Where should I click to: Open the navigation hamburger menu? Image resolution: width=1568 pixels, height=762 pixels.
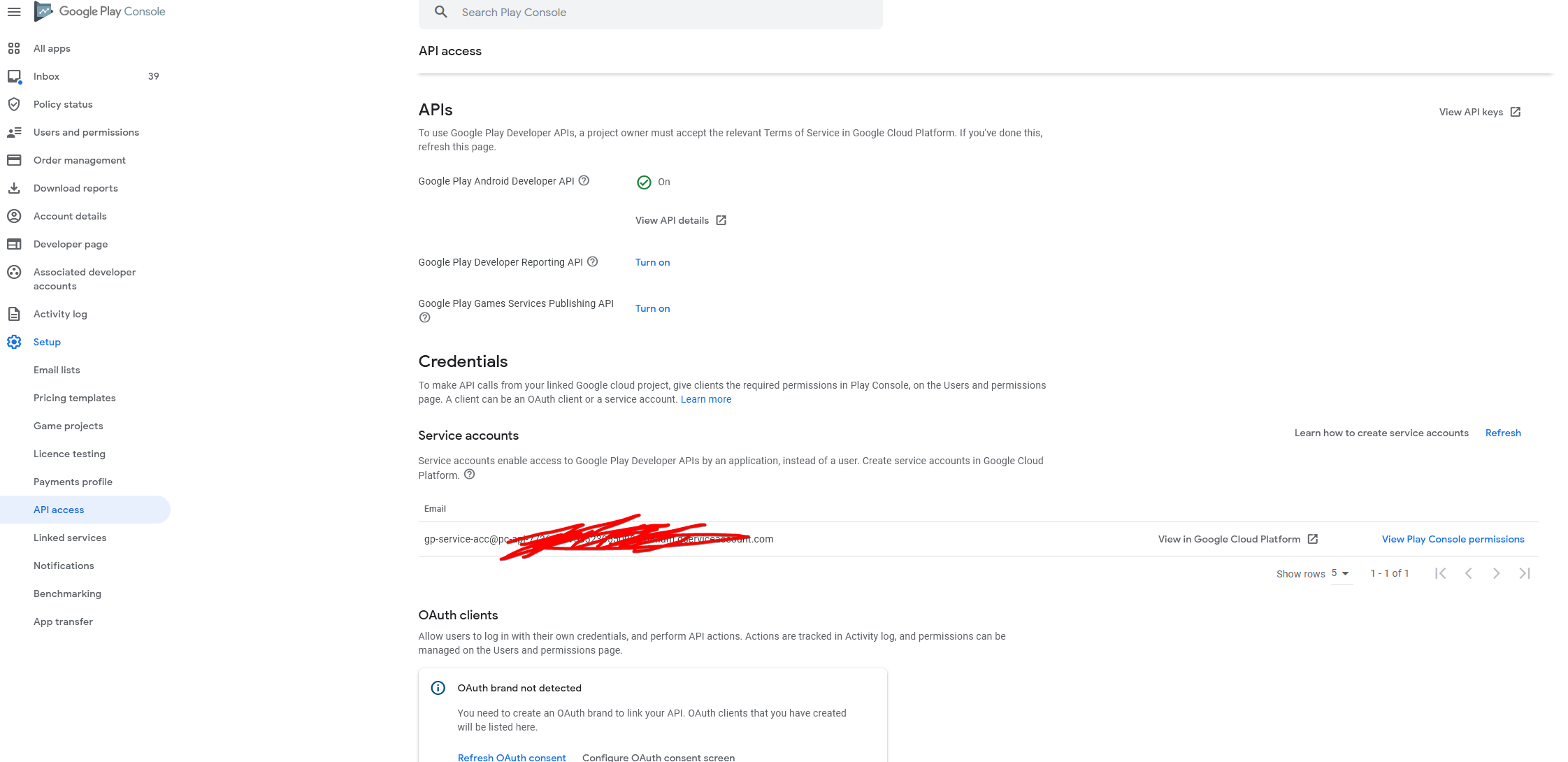(x=15, y=12)
